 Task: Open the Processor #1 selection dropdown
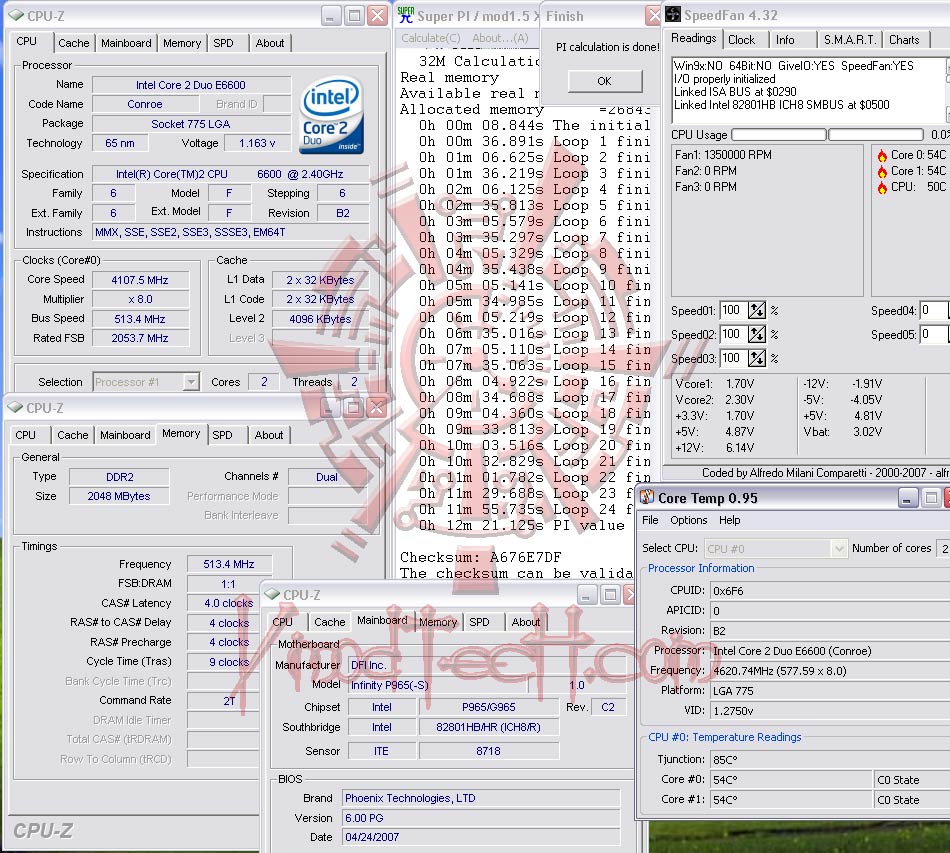point(191,382)
